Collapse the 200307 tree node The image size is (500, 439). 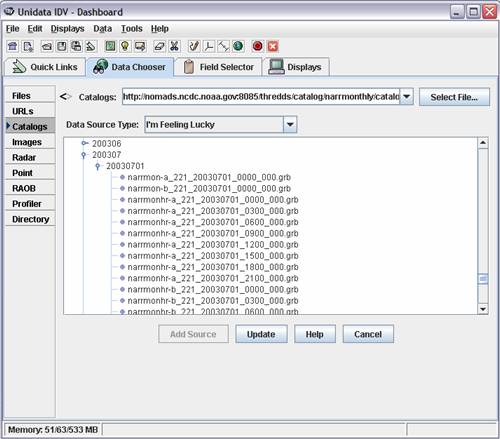click(x=84, y=155)
